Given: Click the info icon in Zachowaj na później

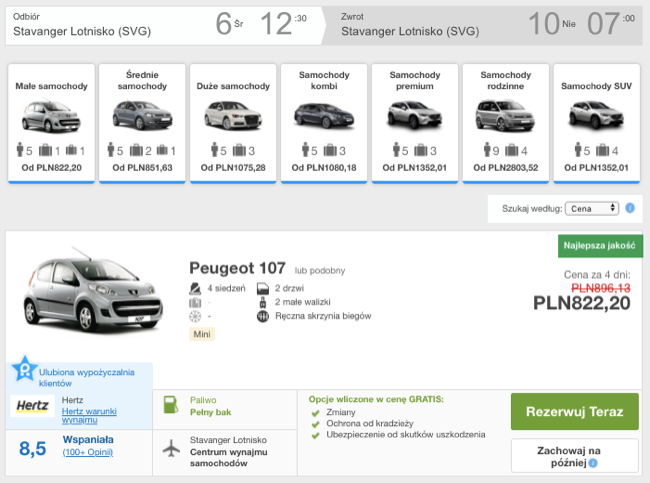Looking at the screenshot, I should pos(593,463).
